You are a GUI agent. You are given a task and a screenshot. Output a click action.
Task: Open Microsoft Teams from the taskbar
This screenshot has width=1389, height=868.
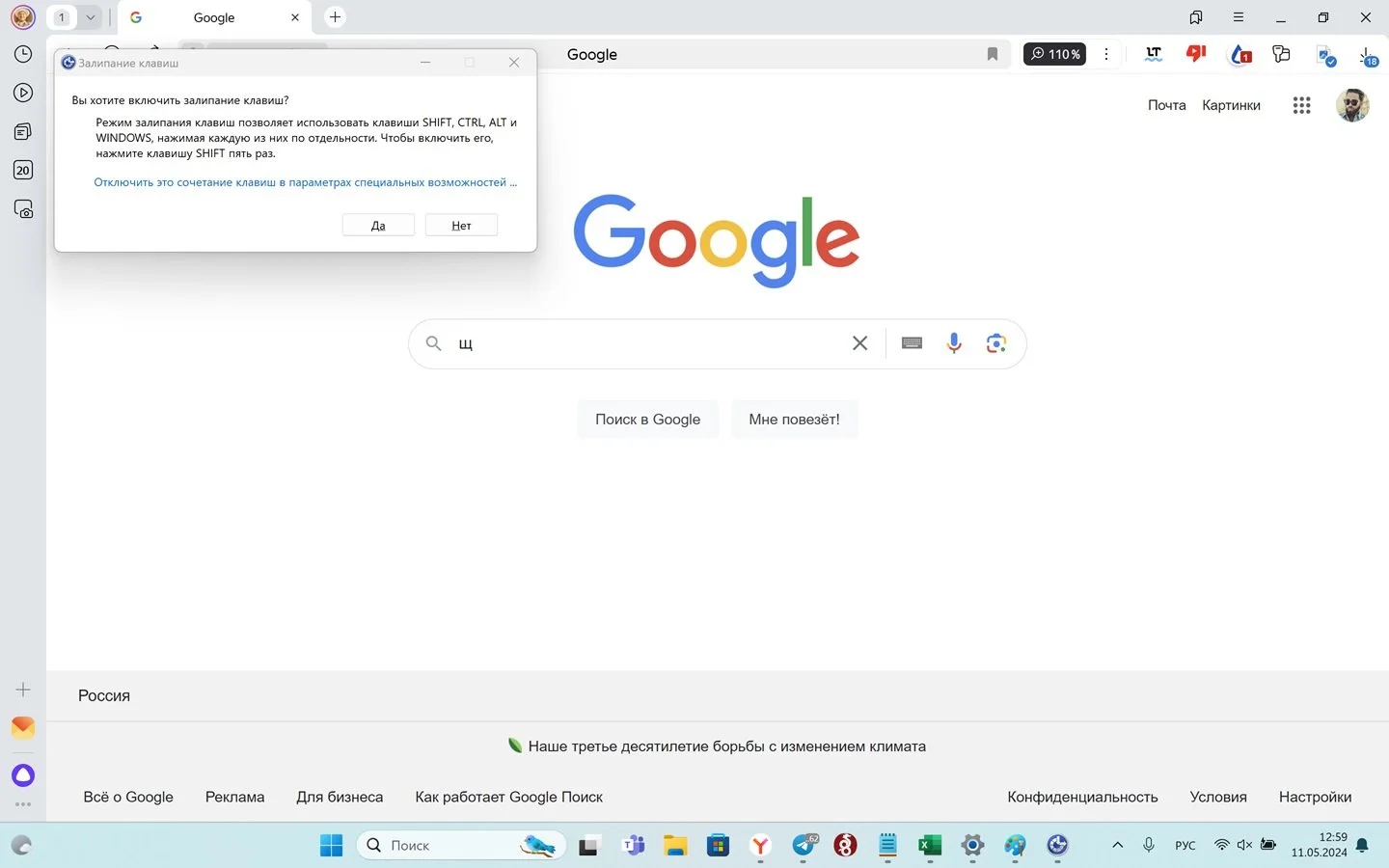[633, 846]
